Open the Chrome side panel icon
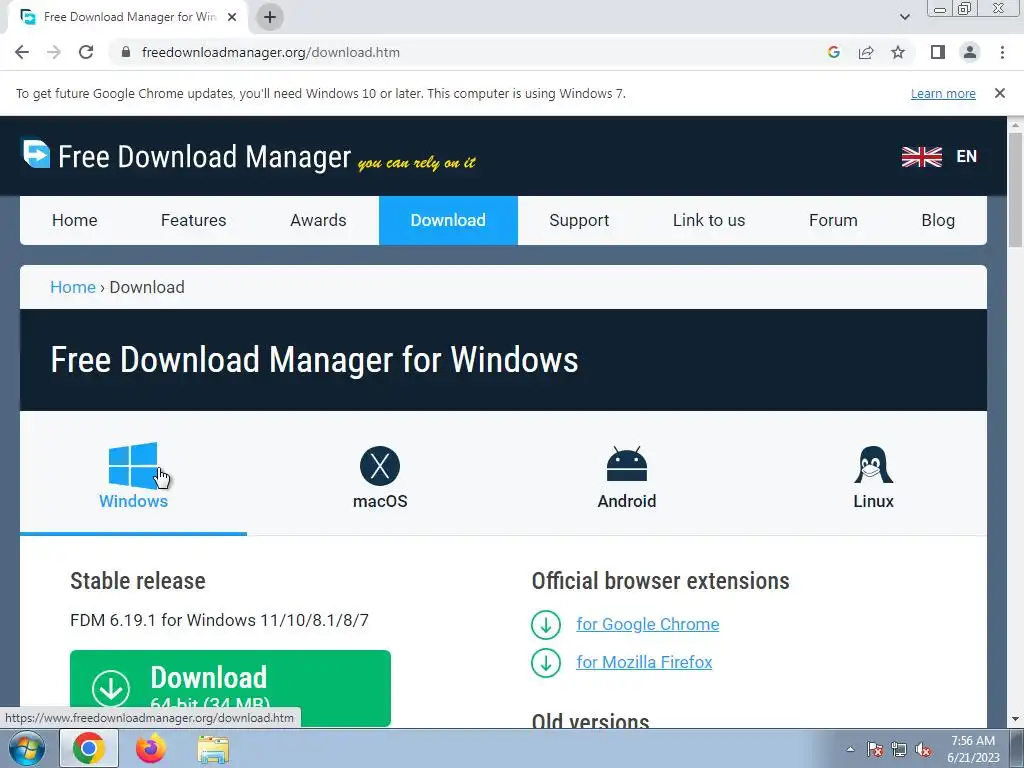Image resolution: width=1024 pixels, height=768 pixels. click(938, 52)
